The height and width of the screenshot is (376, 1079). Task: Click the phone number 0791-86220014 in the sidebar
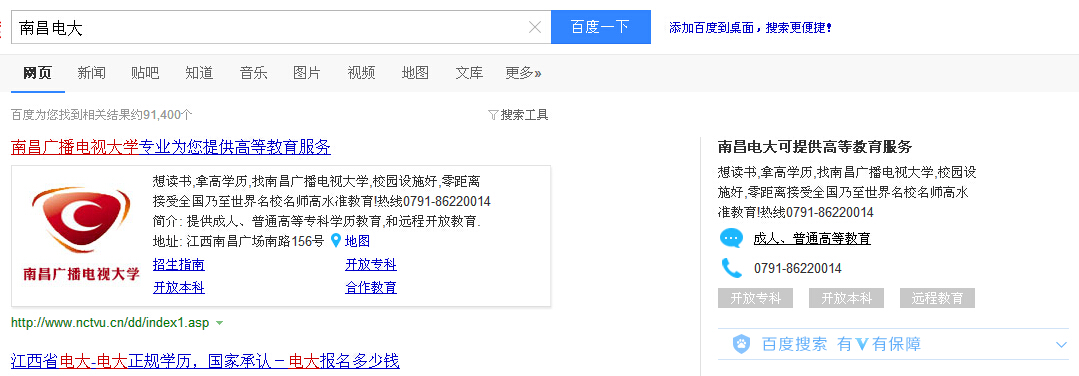(x=798, y=269)
